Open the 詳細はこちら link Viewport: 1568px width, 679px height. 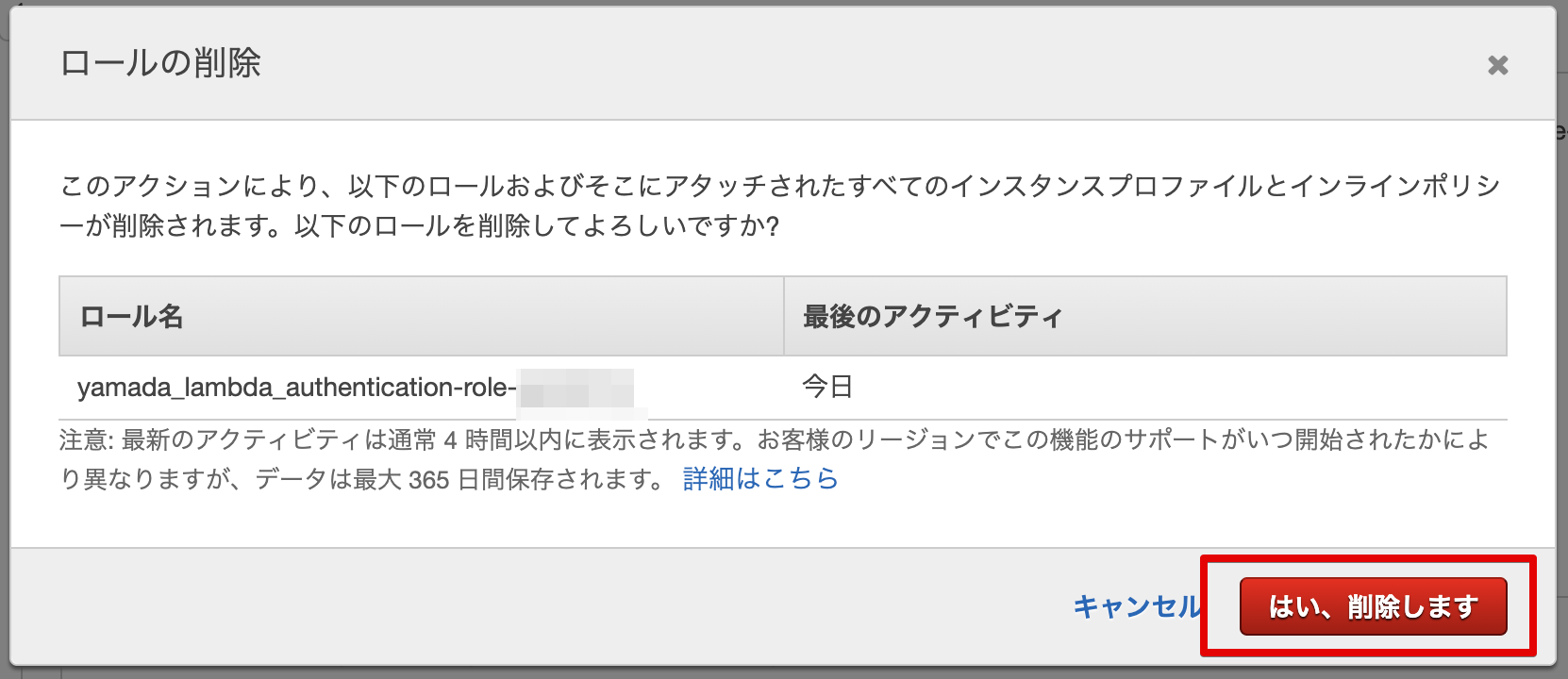(x=760, y=479)
